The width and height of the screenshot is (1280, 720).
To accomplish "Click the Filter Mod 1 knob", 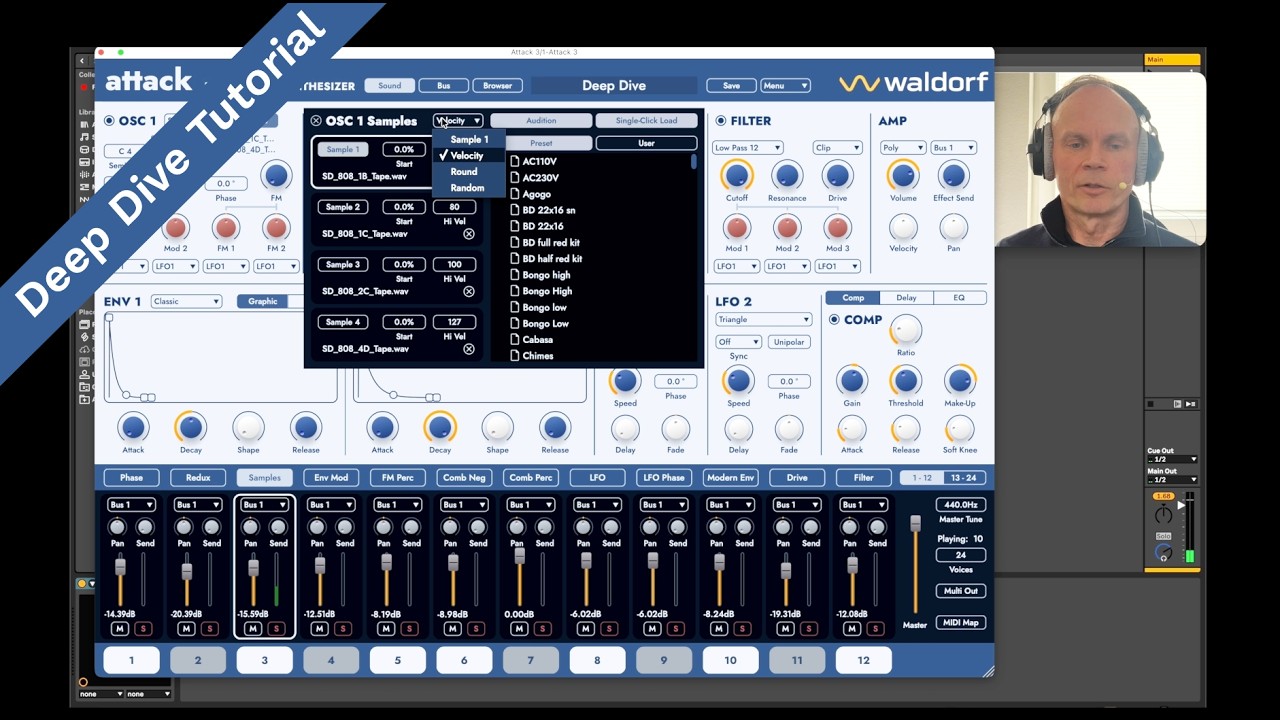I will point(737,227).
